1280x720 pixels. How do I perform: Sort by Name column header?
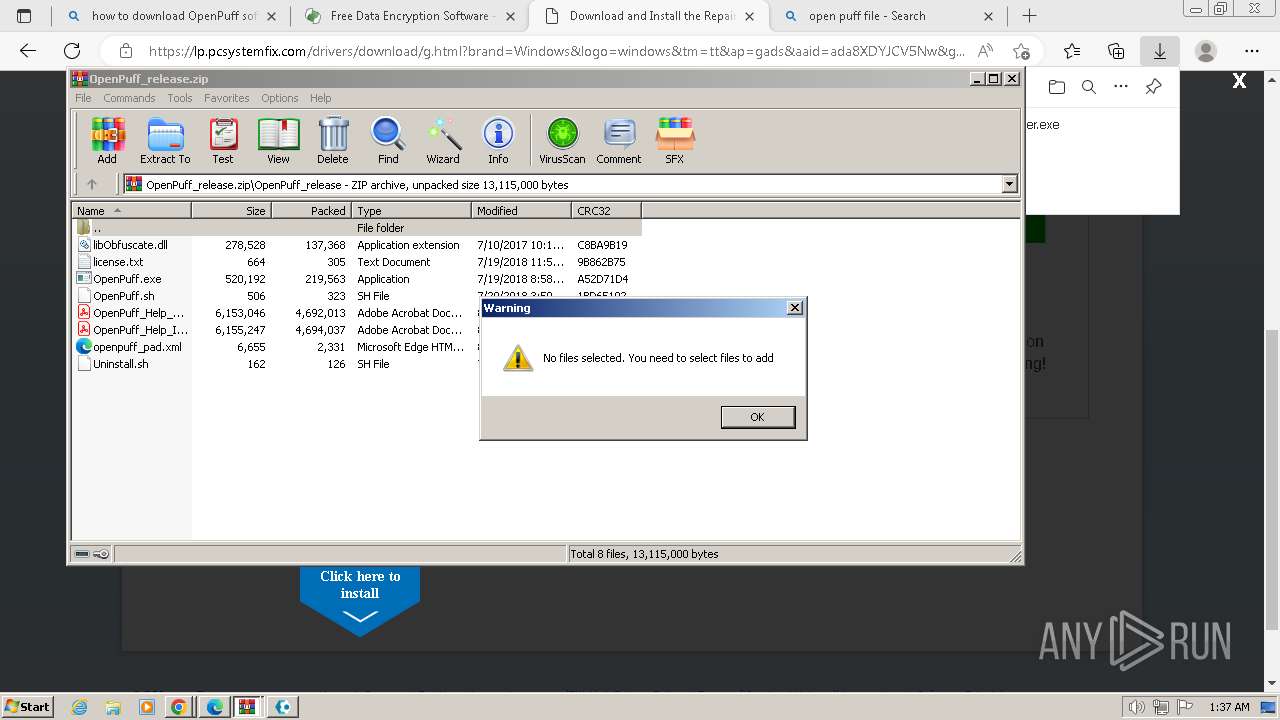point(131,210)
